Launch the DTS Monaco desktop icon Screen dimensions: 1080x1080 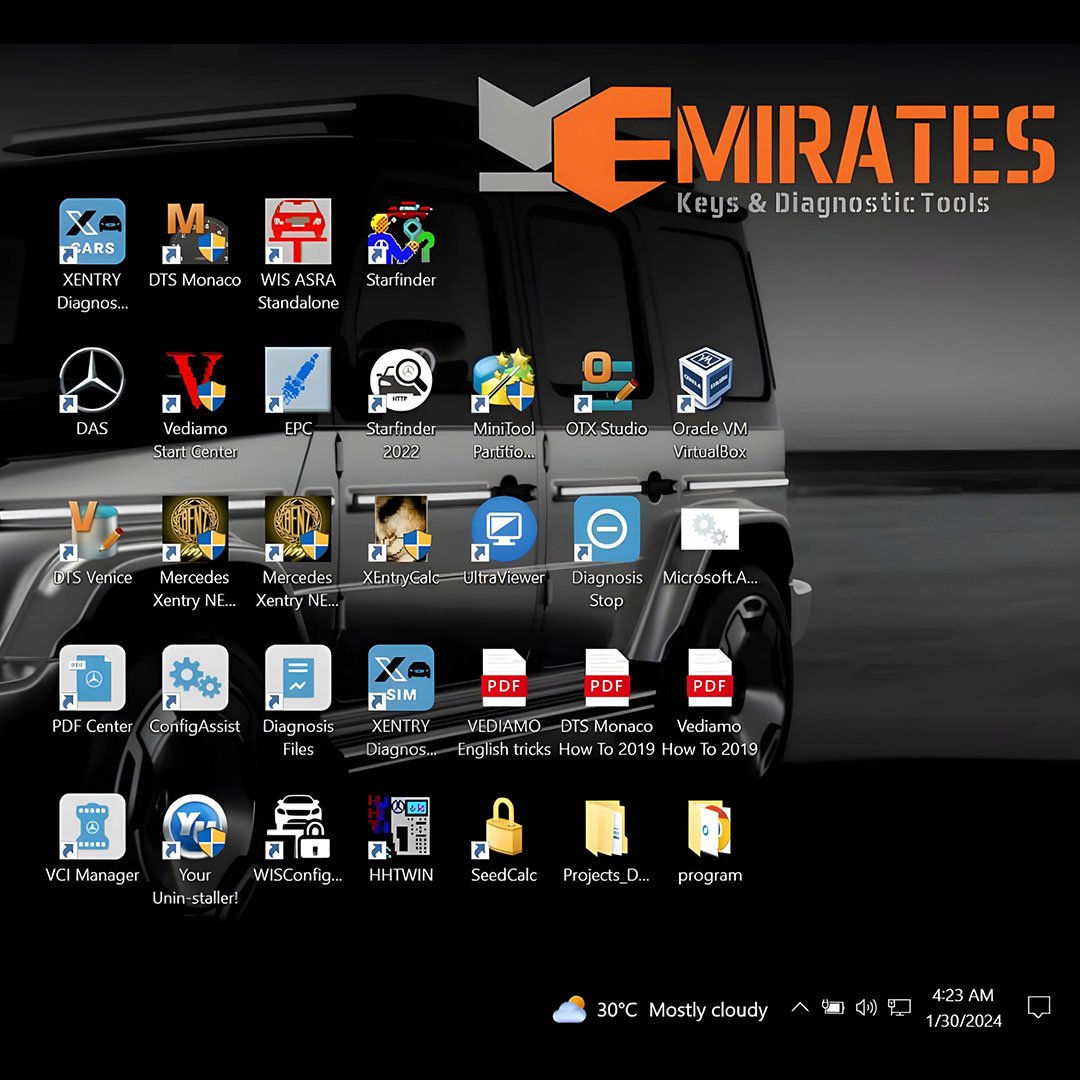point(195,232)
